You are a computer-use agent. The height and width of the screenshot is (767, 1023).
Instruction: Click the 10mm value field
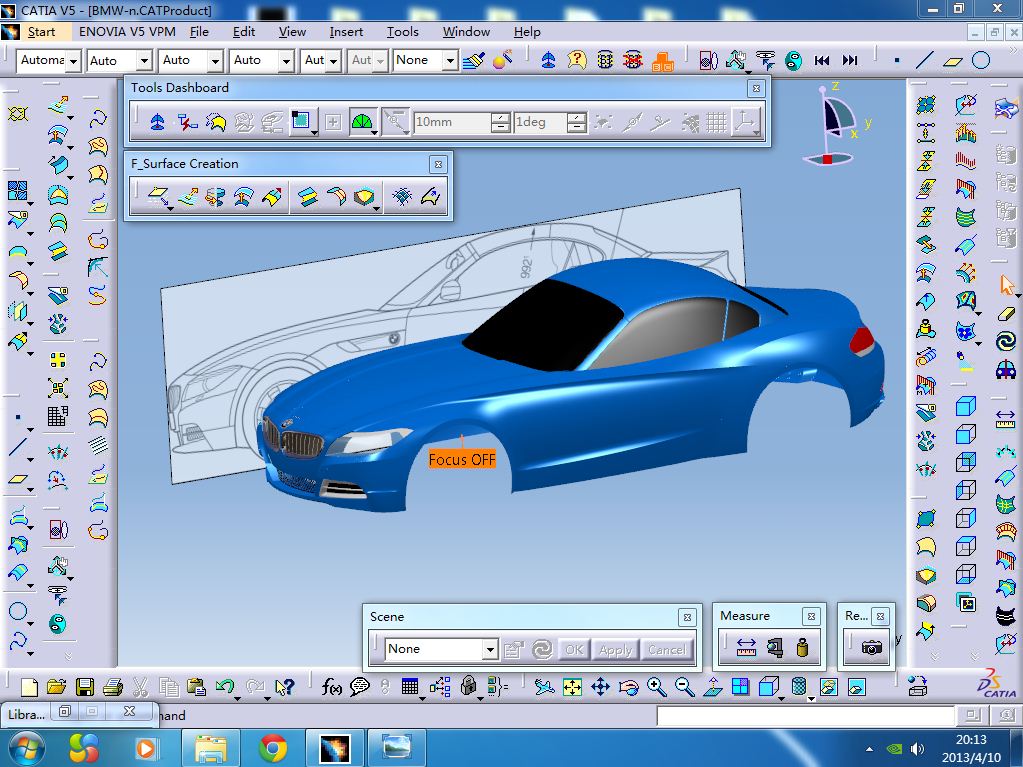451,122
